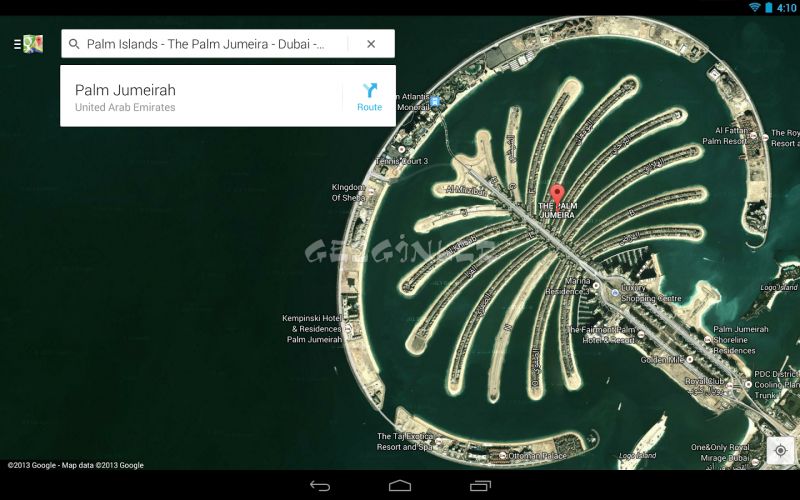The height and width of the screenshot is (500, 800).
Task: Select the Marina Residence 3 marker
Action: 595,286
